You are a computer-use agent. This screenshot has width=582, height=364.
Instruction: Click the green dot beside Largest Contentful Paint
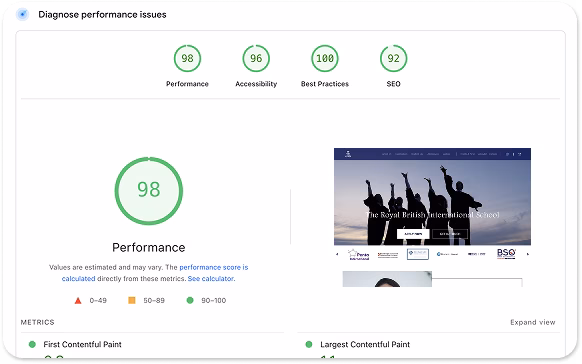coord(309,344)
